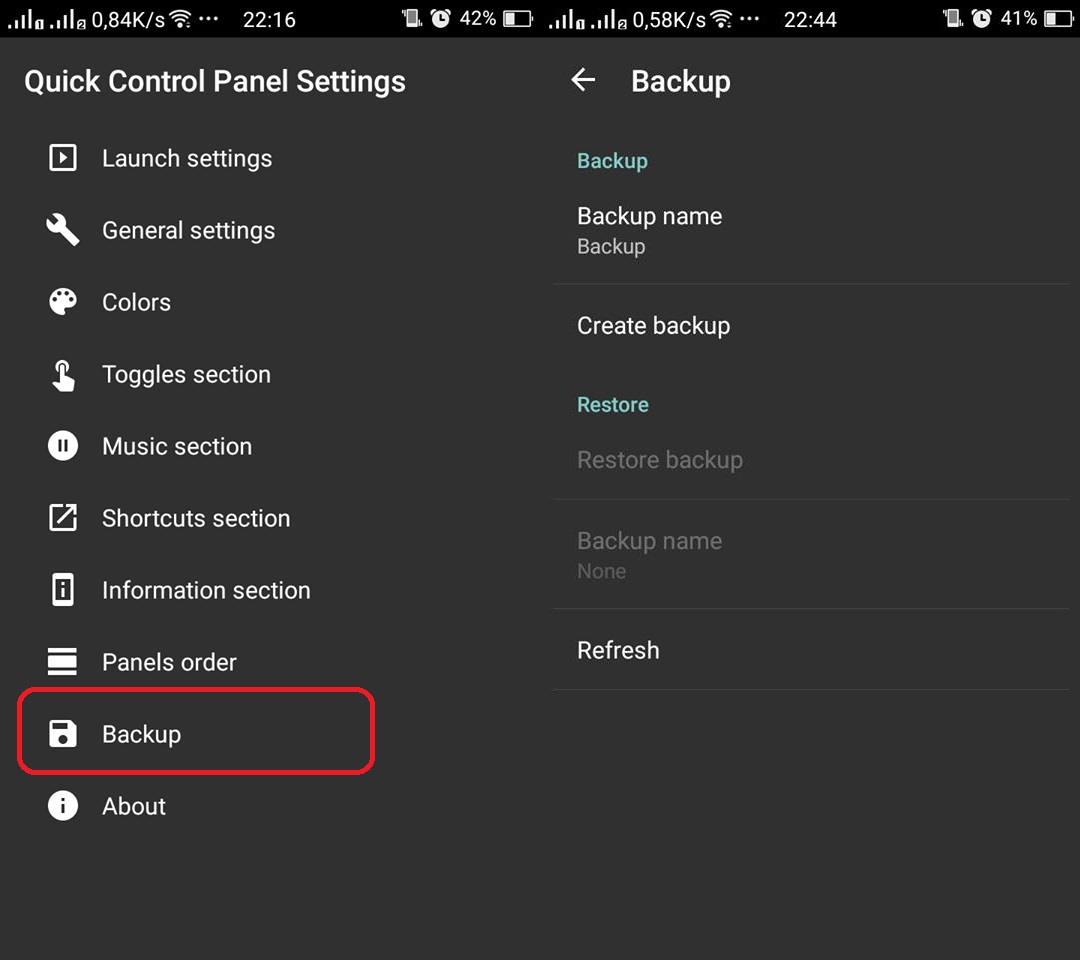Tap the General settings wrench icon
This screenshot has width=1080, height=960.
63,230
